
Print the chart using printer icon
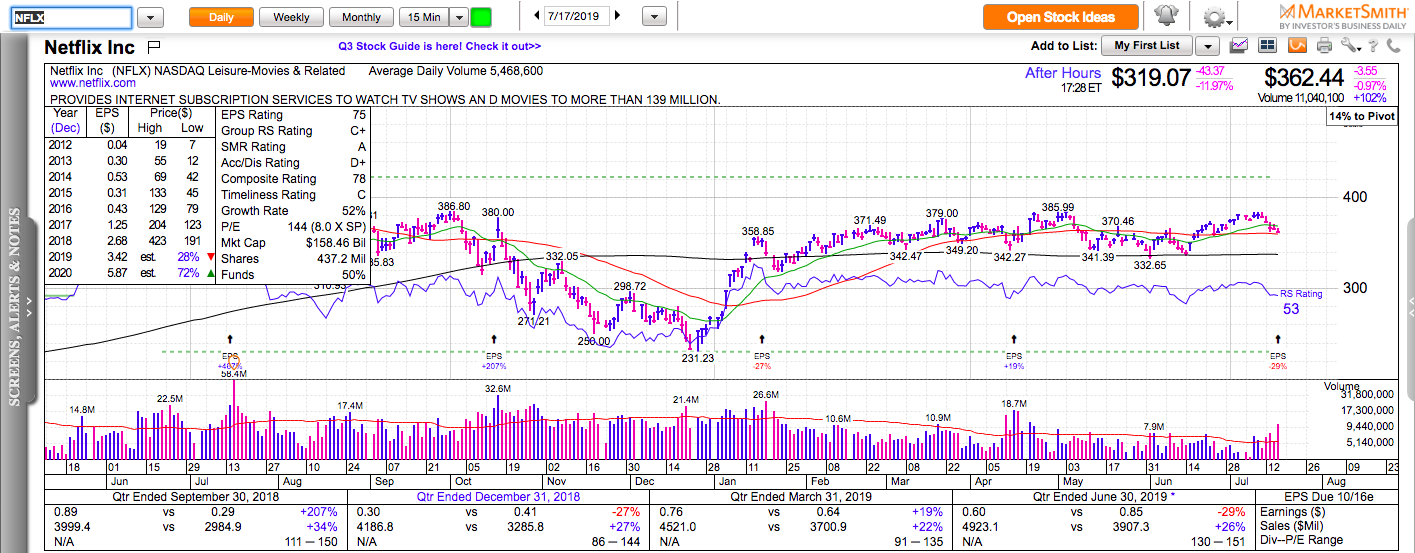pyautogui.click(x=1324, y=45)
